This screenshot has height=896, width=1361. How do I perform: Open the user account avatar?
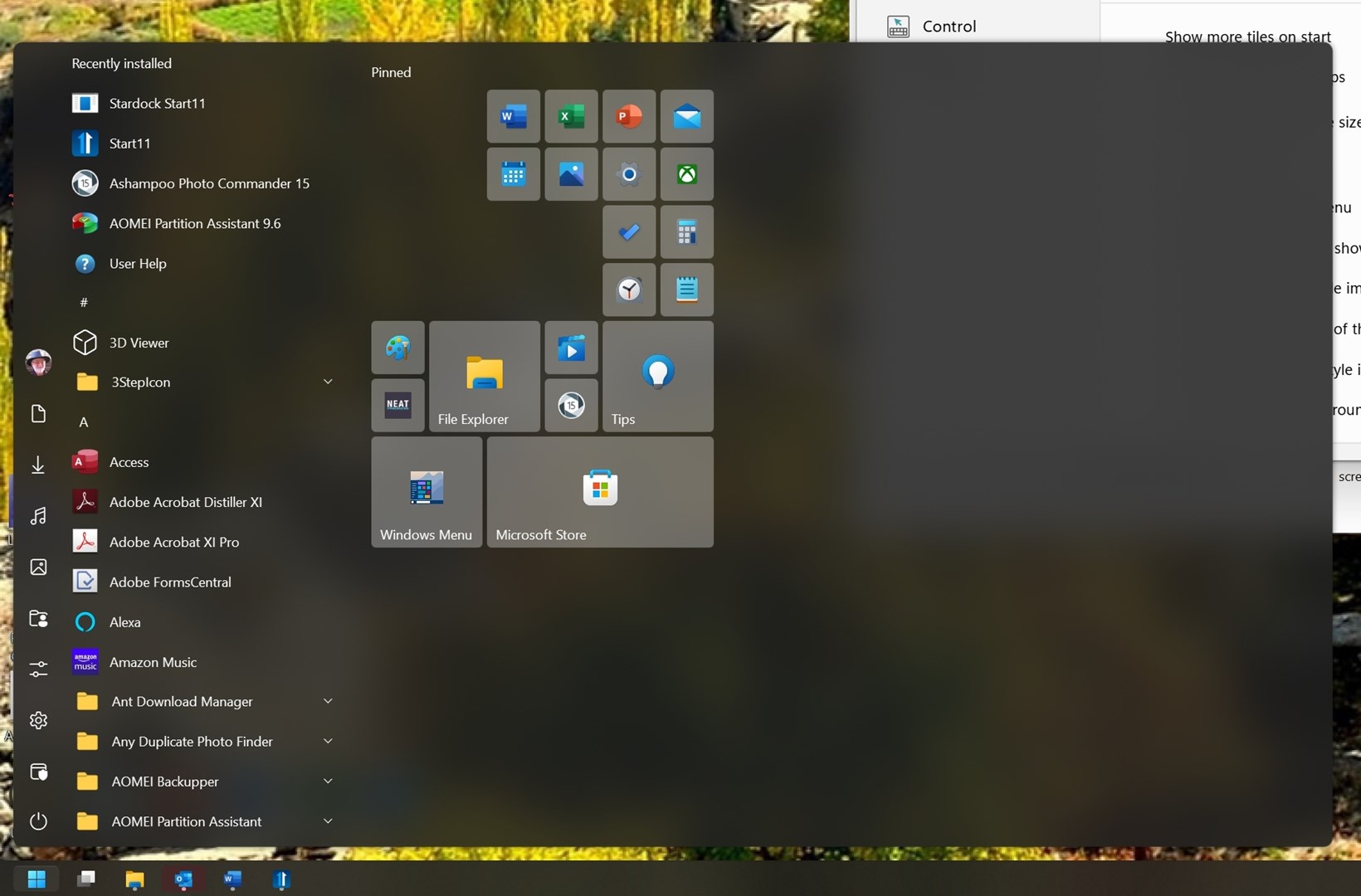pyautogui.click(x=38, y=363)
